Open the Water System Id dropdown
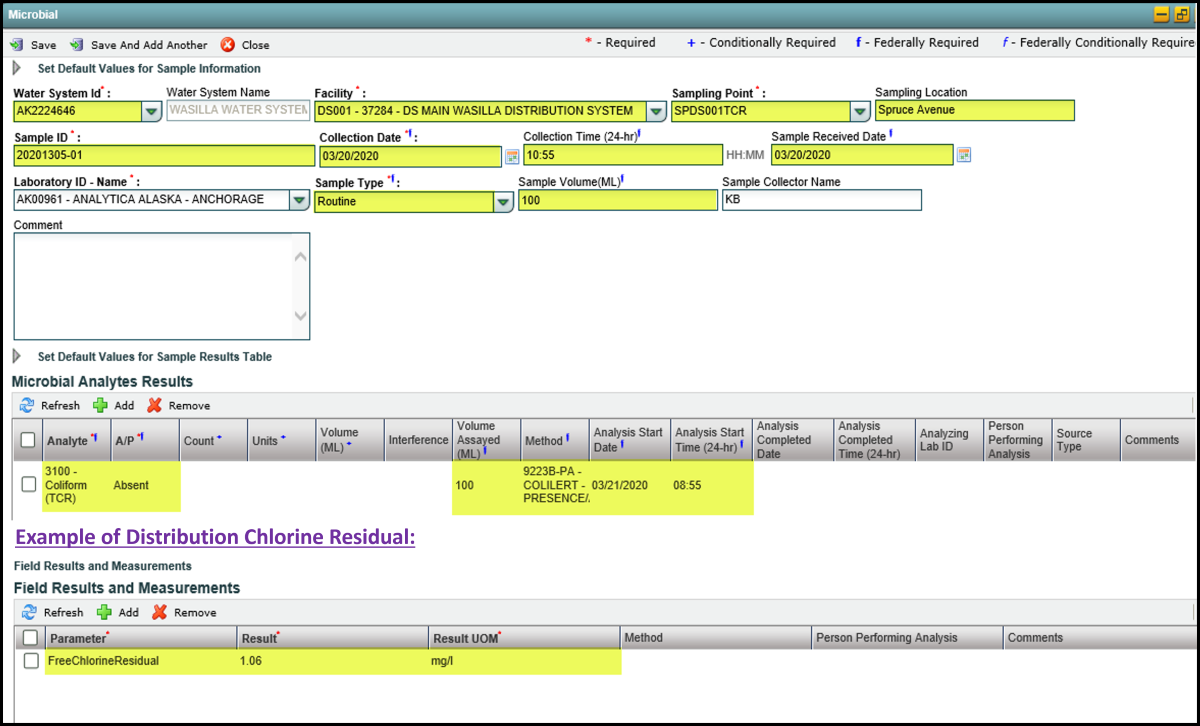 point(151,111)
